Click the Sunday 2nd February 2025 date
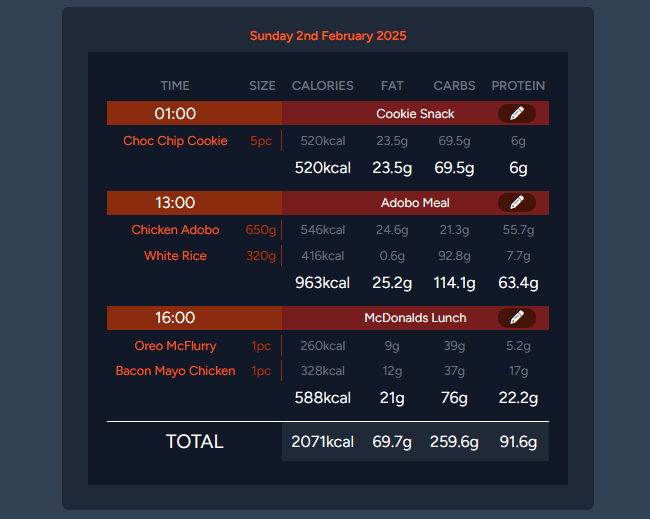 (328, 36)
